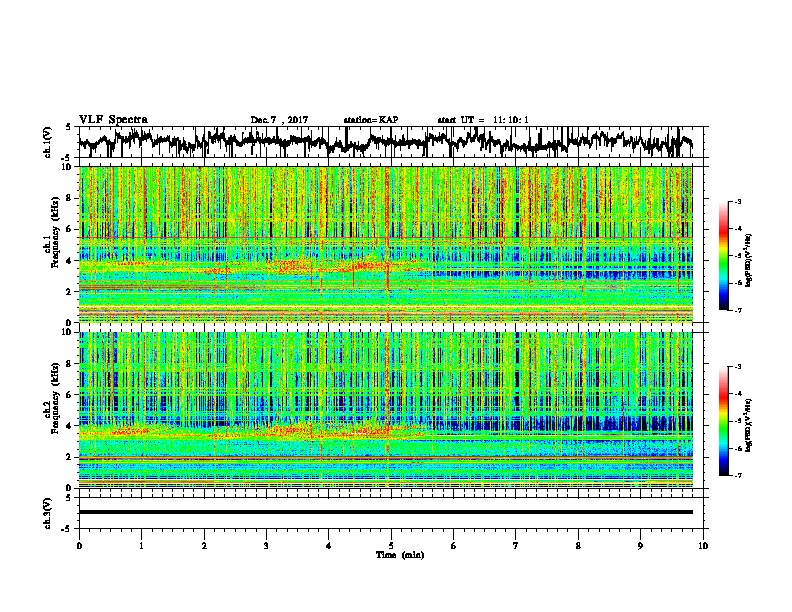This screenshot has width=792, height=612.
Task: Click the thick black ch.3 trace line
Action: 385,512
